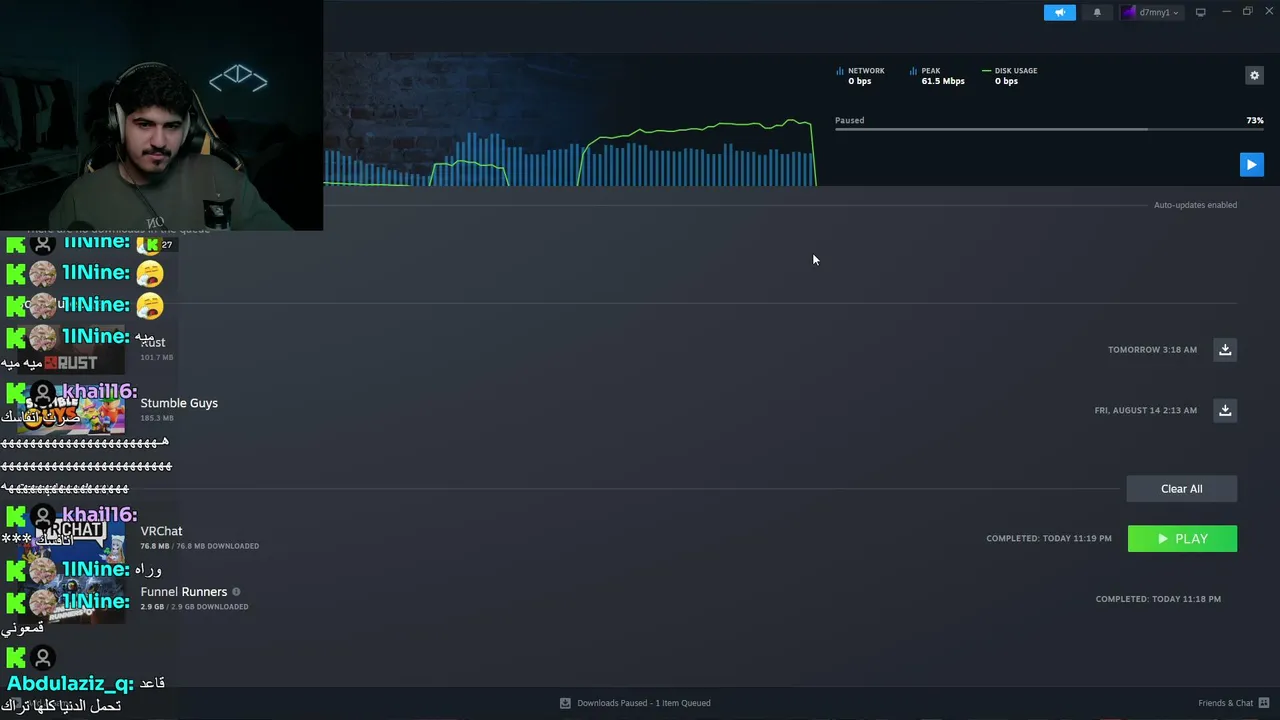Select the Stumble Guys title
The image size is (1280, 720).
(179, 403)
